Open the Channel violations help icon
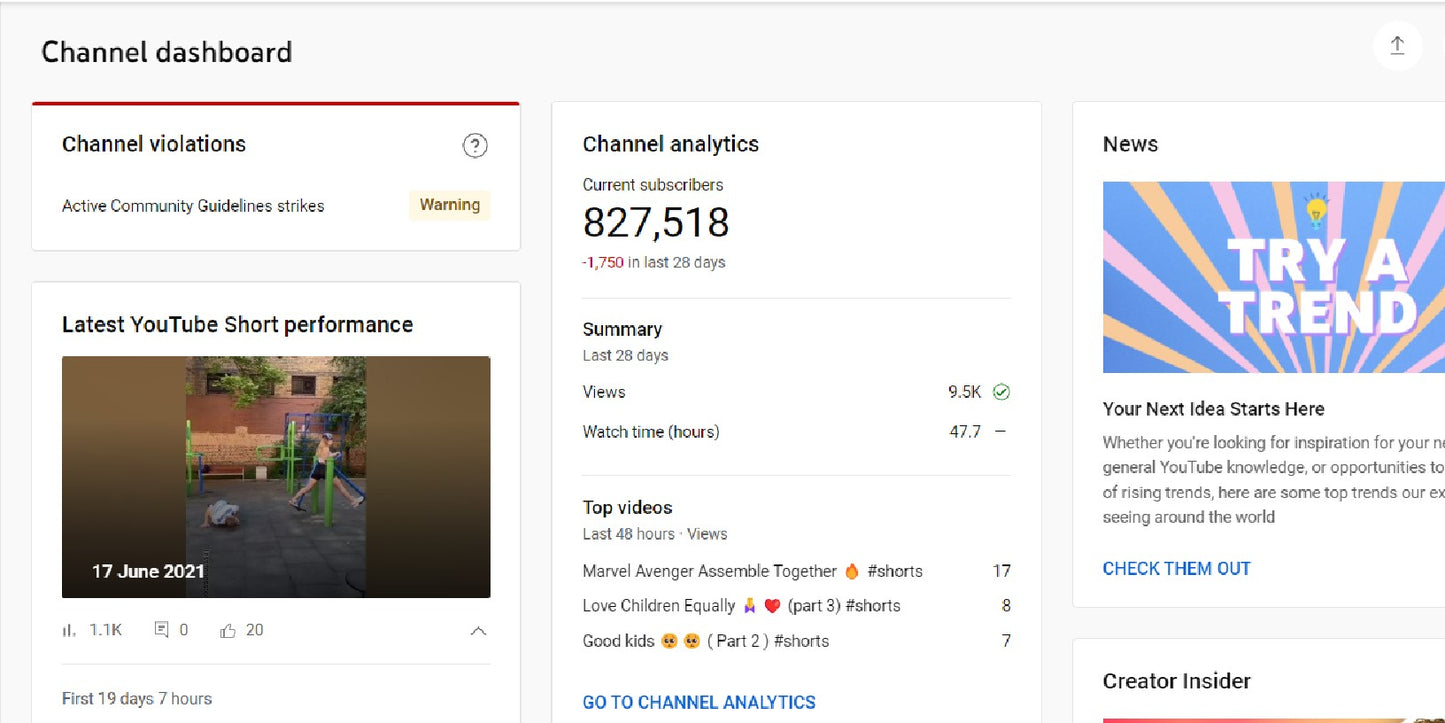Screen dimensions: 1445x723 tap(475, 145)
